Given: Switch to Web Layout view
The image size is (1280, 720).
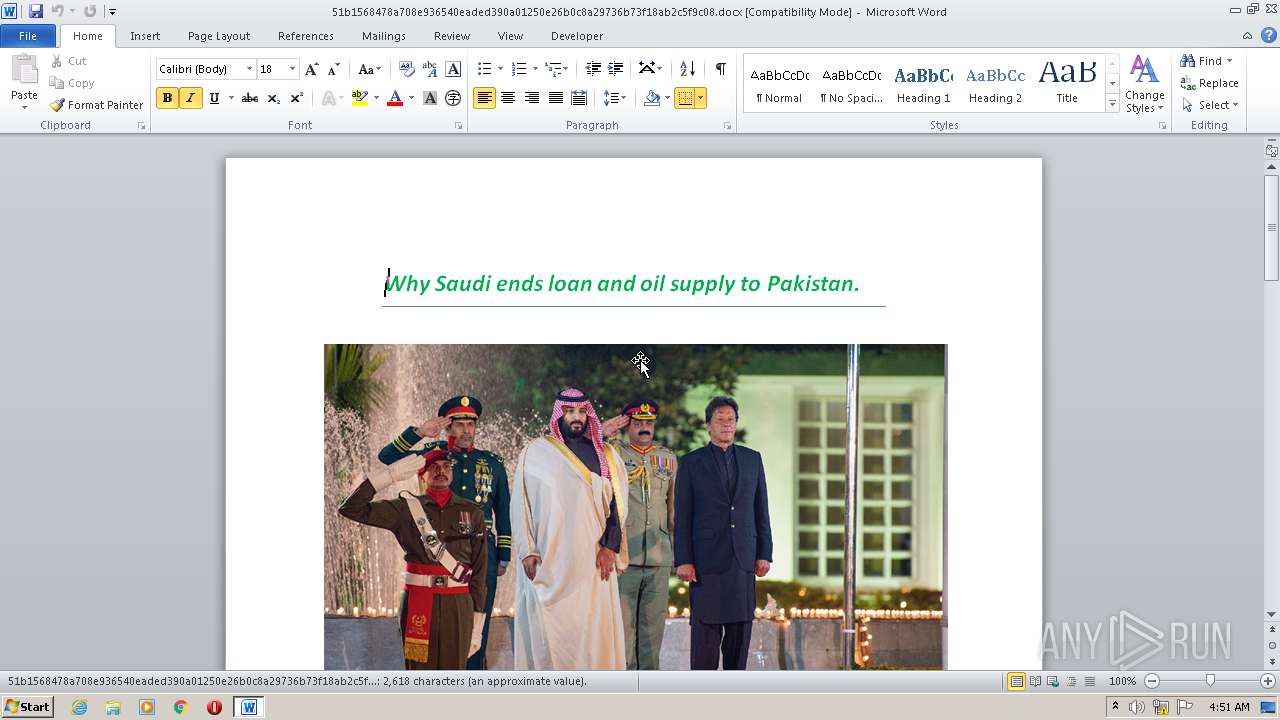Looking at the screenshot, I should click(1053, 681).
